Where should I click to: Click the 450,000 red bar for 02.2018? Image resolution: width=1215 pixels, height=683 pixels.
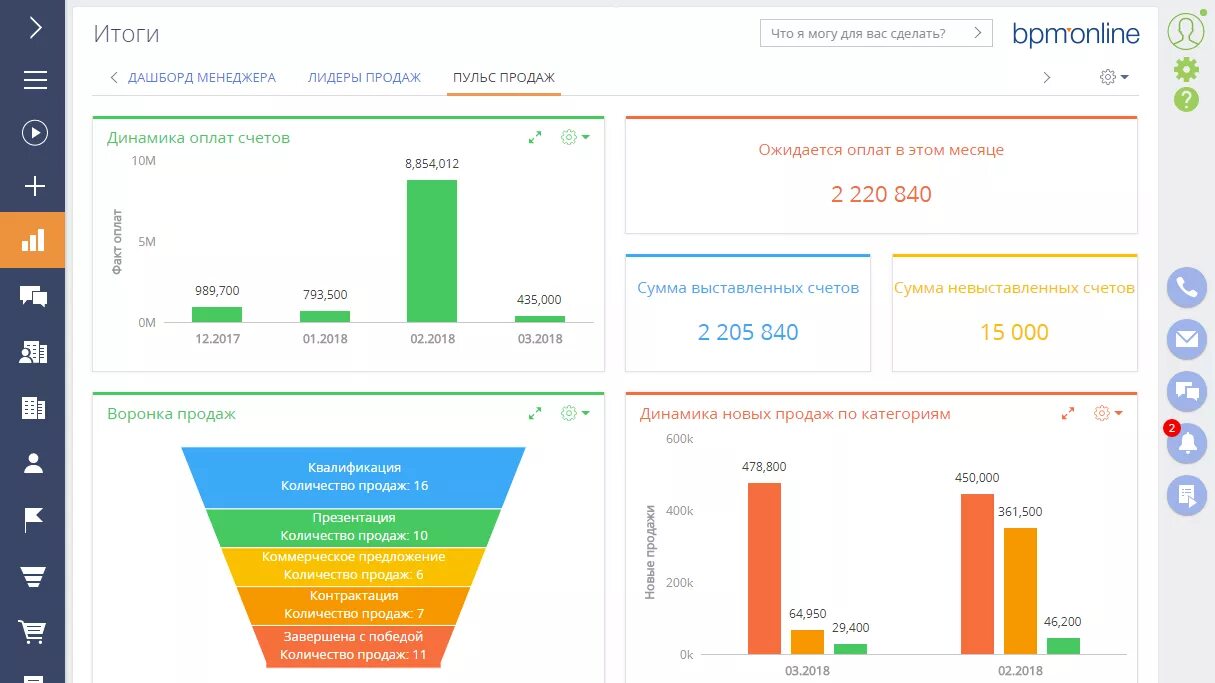point(977,574)
